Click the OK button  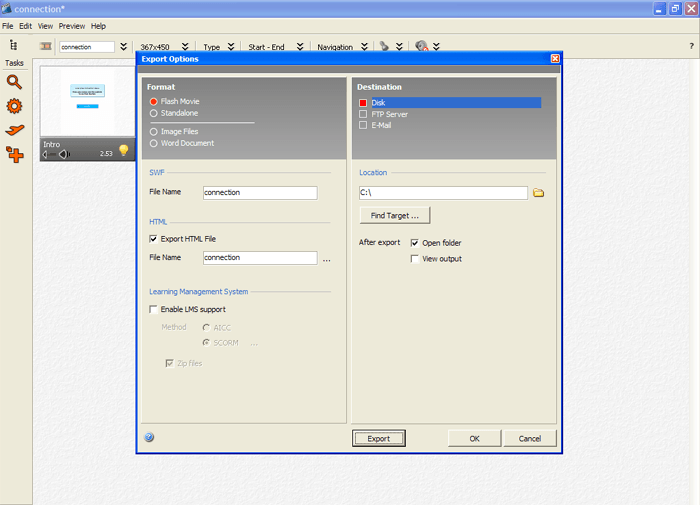coord(475,438)
